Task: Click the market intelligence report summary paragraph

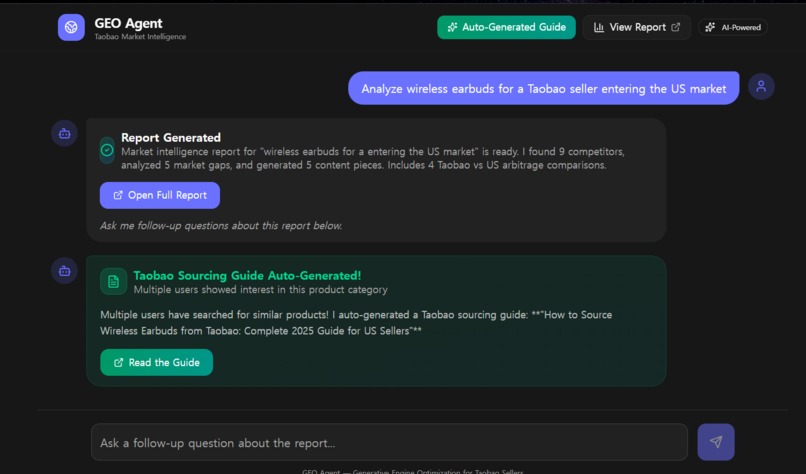Action: tap(372, 158)
